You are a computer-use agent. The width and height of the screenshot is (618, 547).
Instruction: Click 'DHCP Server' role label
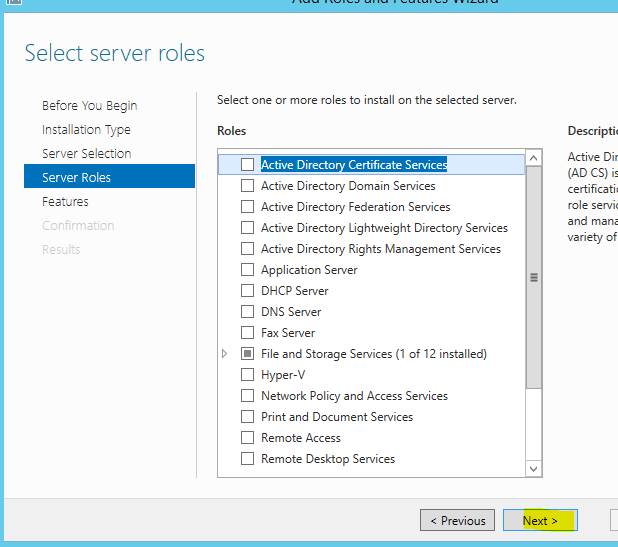(294, 291)
